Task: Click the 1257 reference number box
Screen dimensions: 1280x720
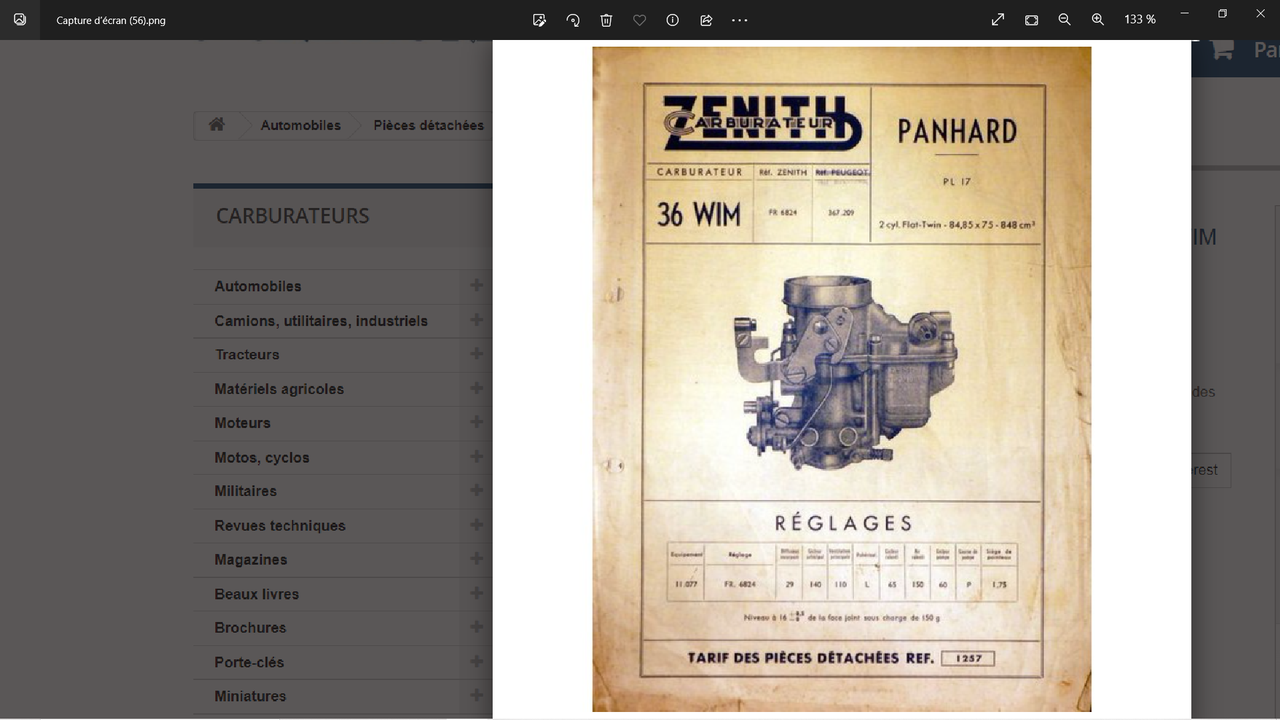Action: (x=968, y=658)
